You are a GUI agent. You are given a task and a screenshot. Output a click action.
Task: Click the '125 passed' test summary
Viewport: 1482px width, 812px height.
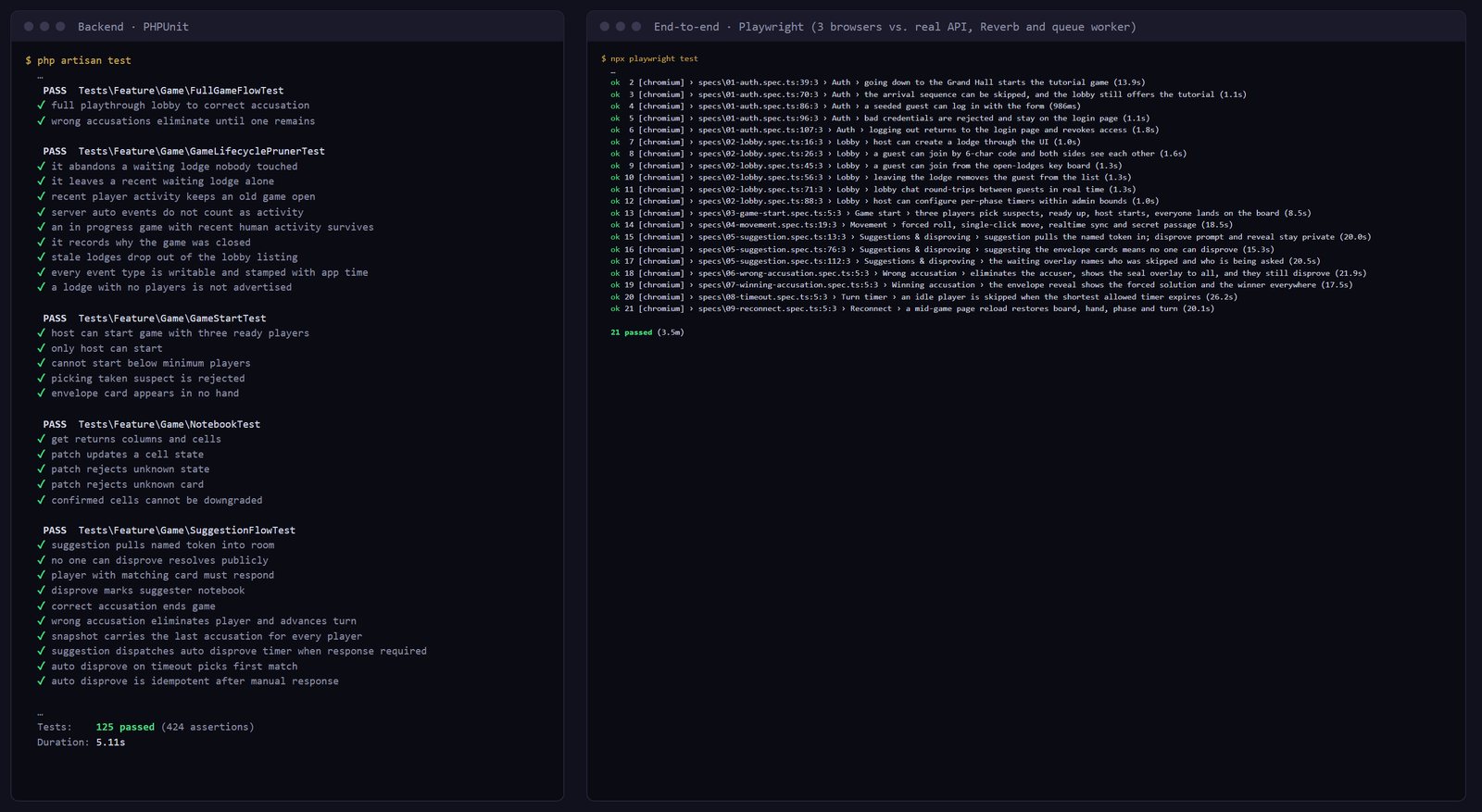pyautogui.click(x=125, y=728)
